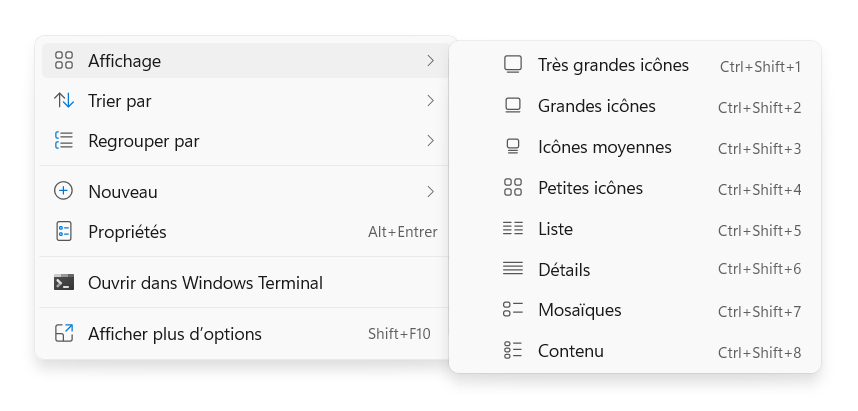858x411 pixels.
Task: Click the Propriétés document icon
Action: point(64,231)
